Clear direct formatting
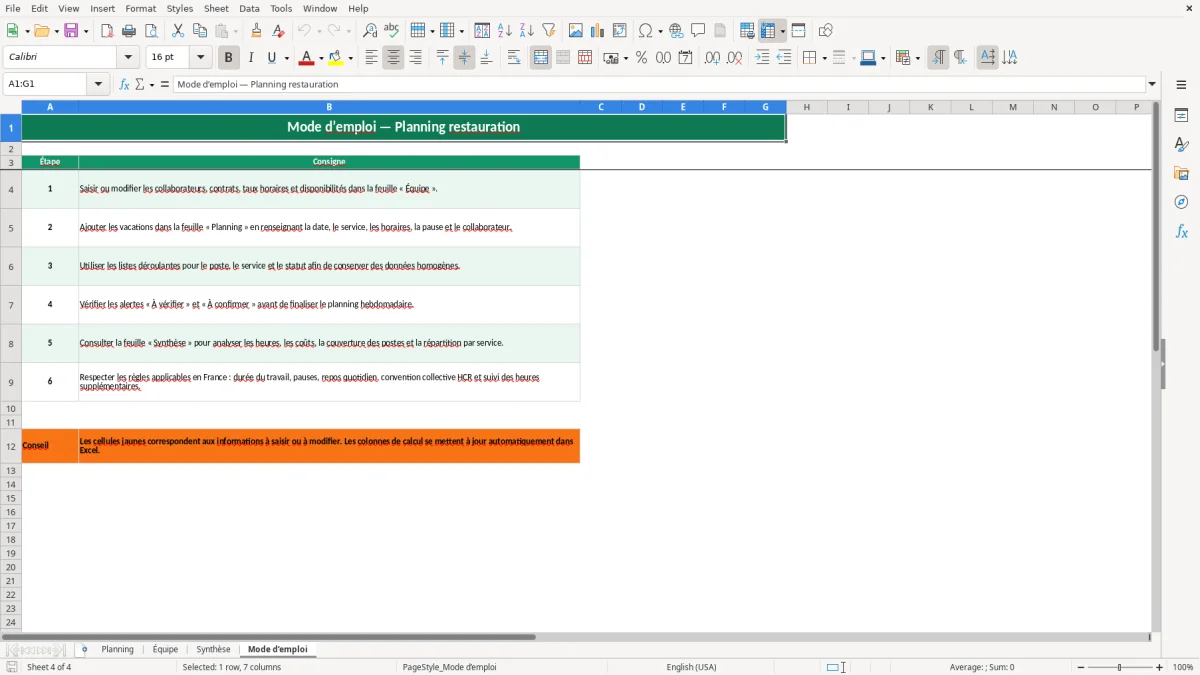1200x675 pixels. tap(279, 31)
